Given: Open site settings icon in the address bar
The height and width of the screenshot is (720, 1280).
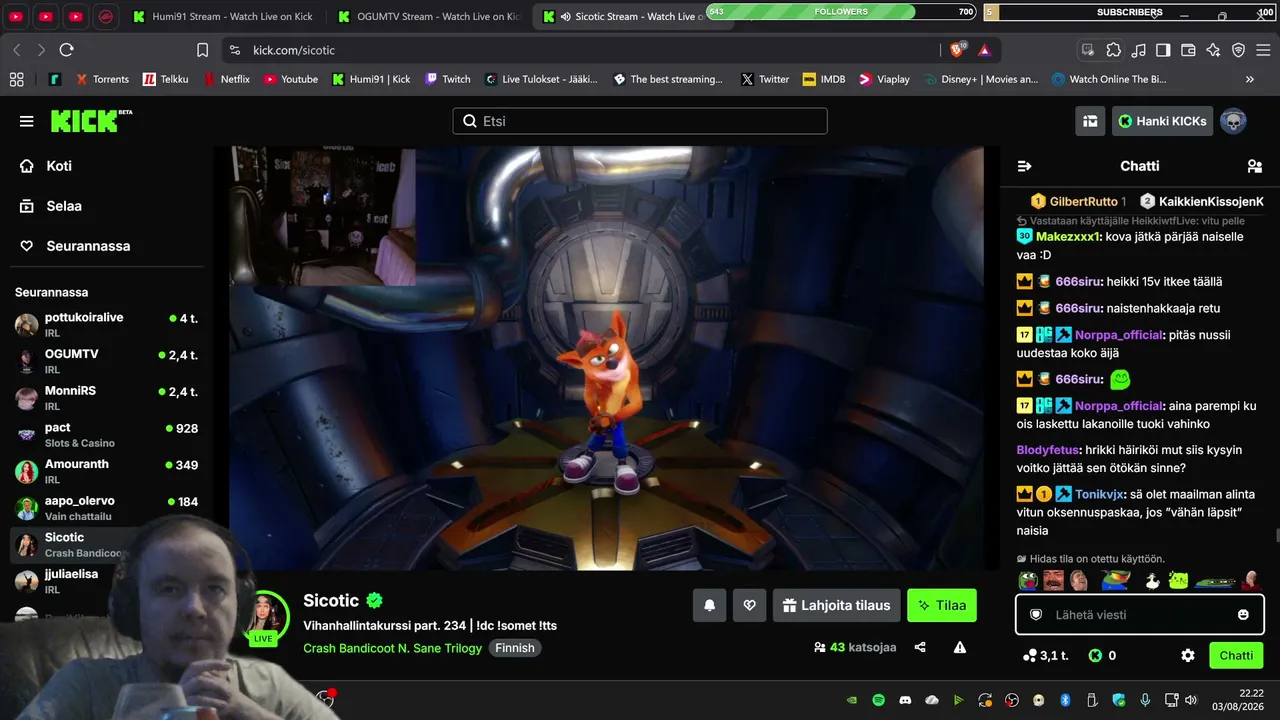Looking at the screenshot, I should (x=234, y=50).
